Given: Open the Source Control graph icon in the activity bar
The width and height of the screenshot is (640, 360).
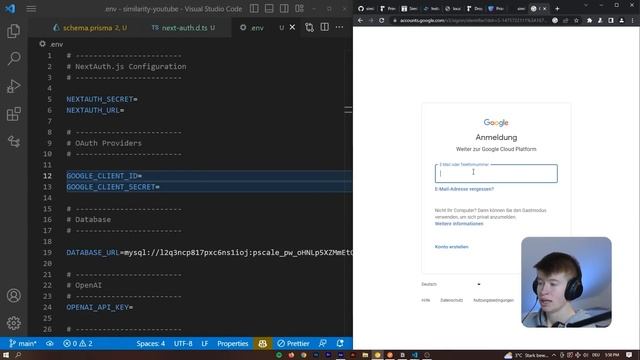Looking at the screenshot, I should tap(13, 142).
